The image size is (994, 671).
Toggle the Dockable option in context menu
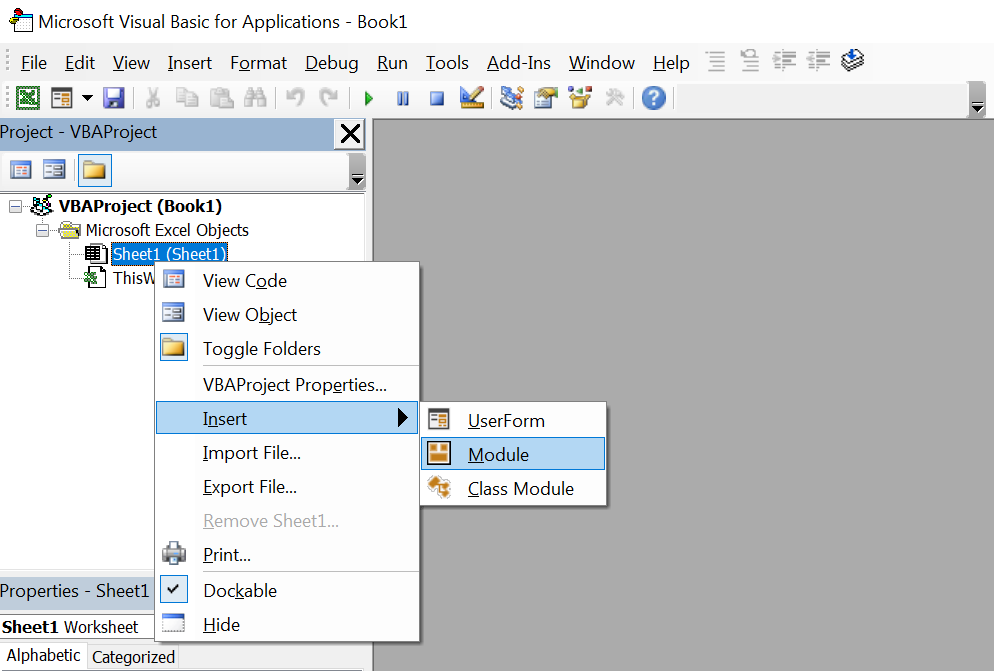click(239, 590)
